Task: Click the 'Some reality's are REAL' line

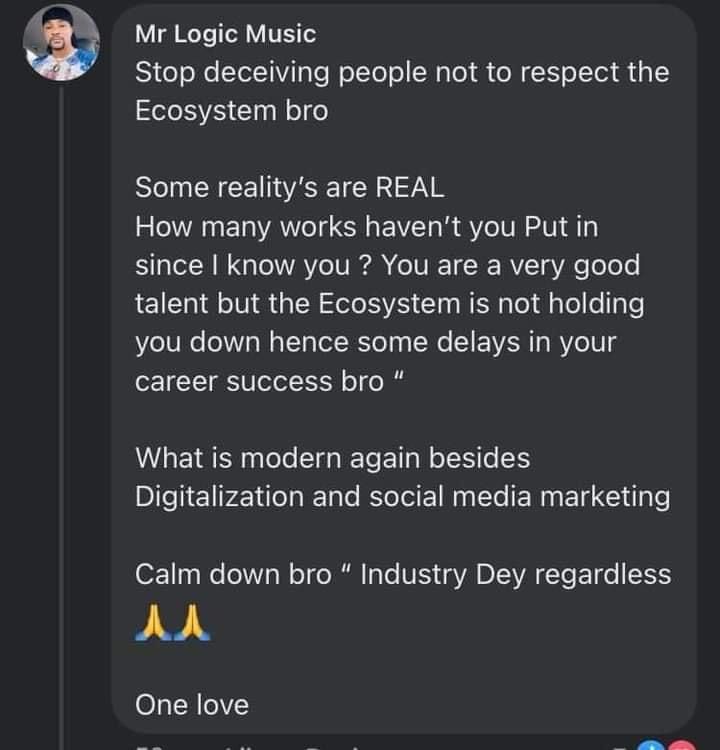Action: (x=289, y=188)
